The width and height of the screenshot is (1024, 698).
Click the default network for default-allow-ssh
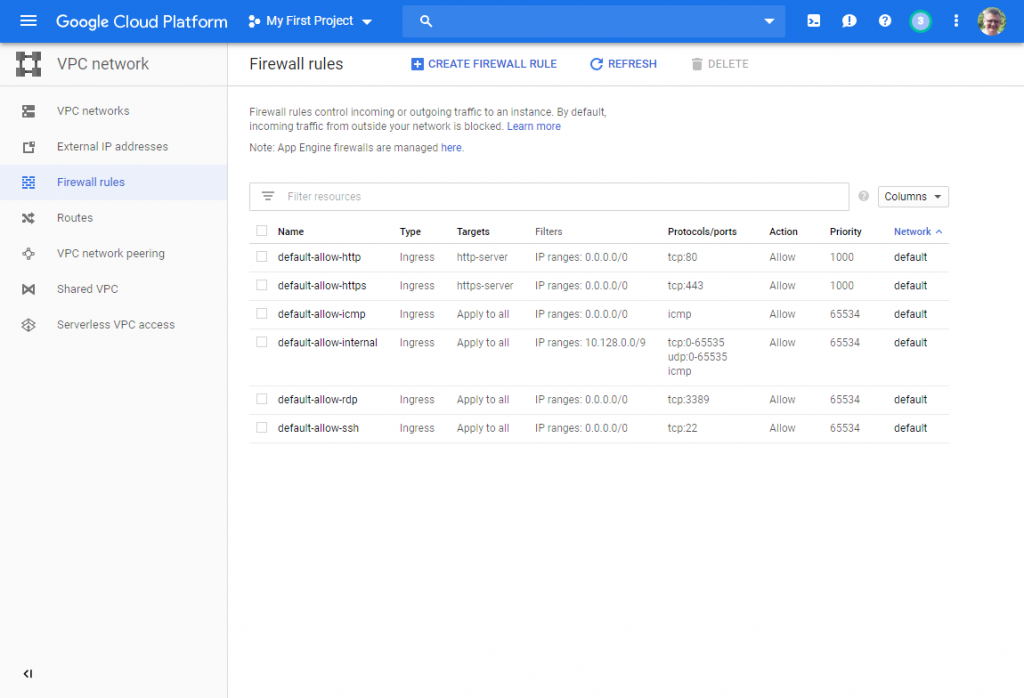click(910, 428)
